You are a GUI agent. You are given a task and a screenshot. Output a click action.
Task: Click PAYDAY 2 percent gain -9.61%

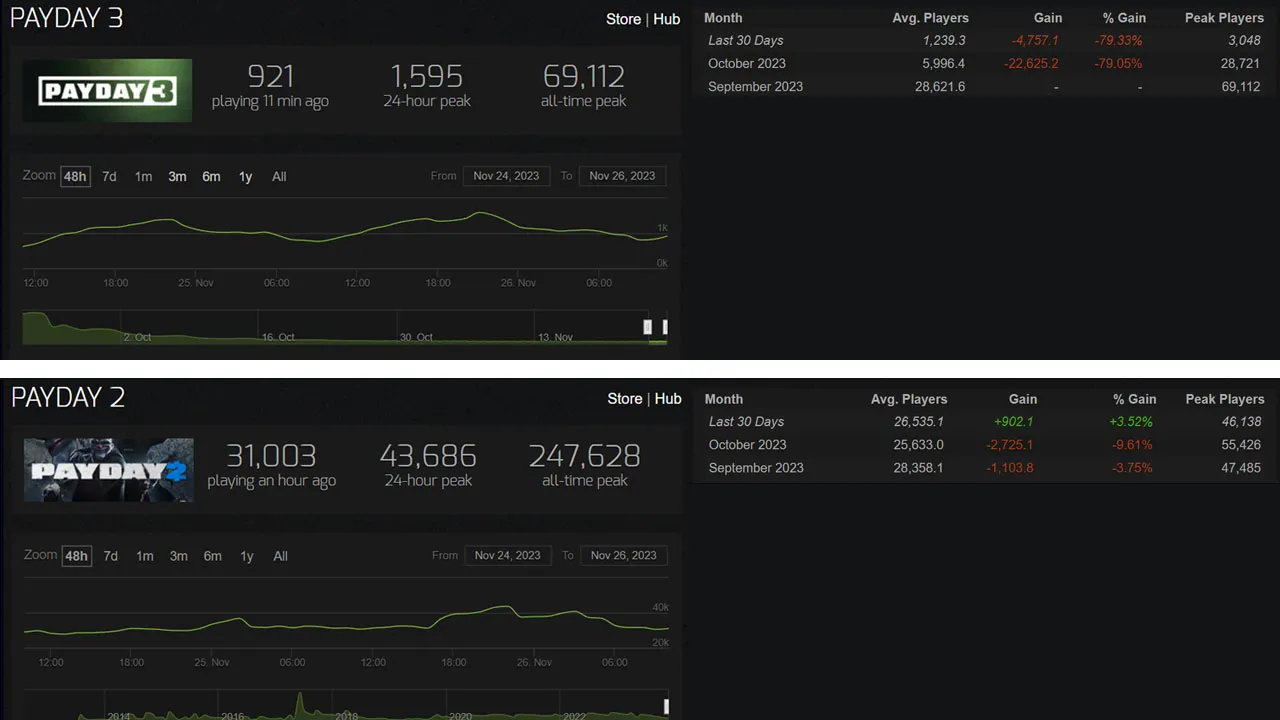(x=1133, y=445)
